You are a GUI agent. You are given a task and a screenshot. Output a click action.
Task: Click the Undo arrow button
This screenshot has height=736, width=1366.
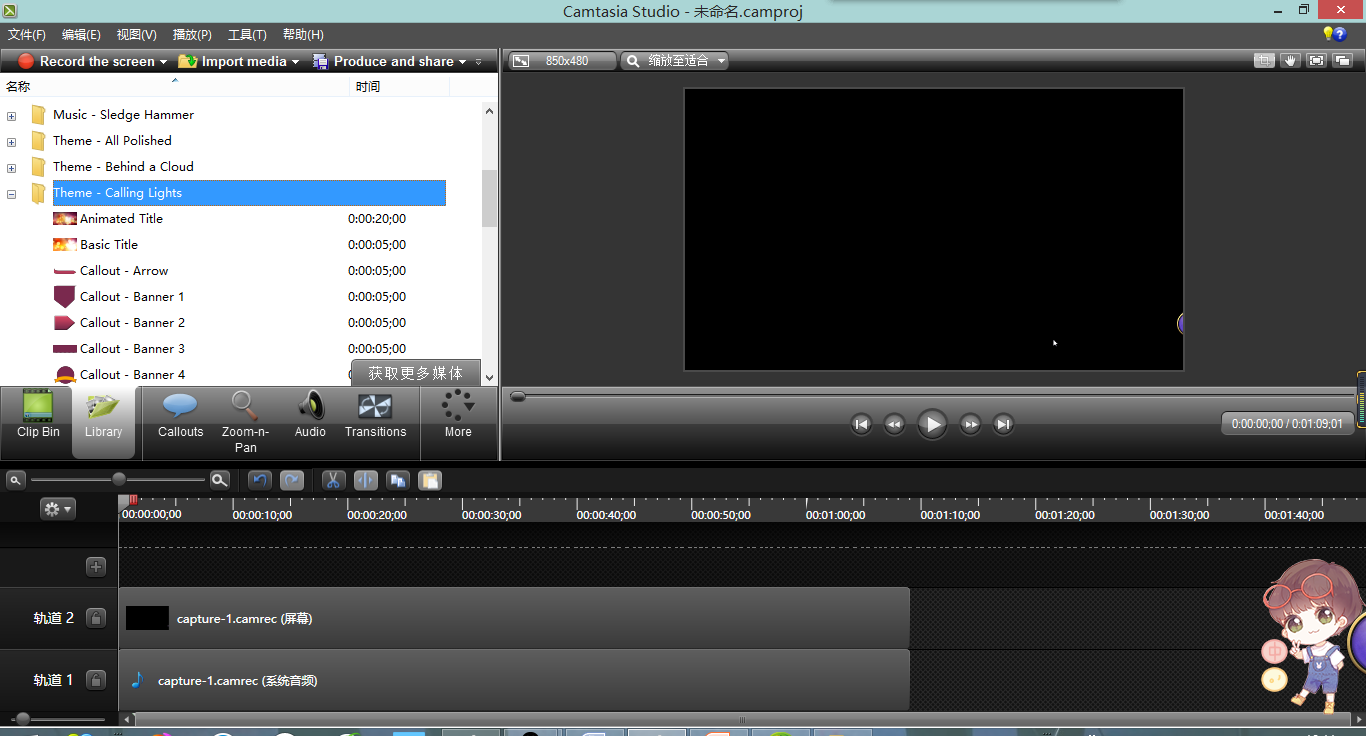coord(260,480)
